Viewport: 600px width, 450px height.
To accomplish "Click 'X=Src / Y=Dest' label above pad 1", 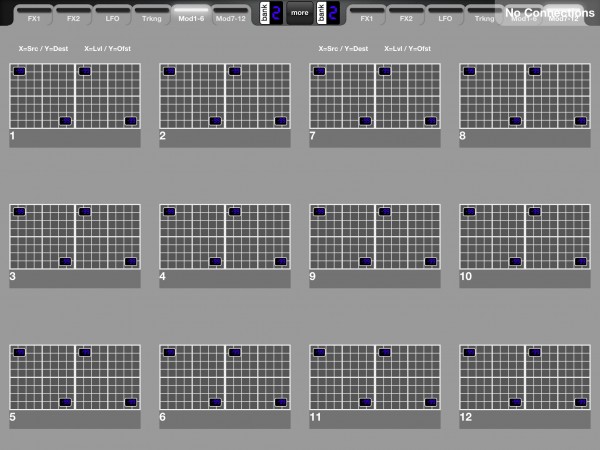I will (x=43, y=49).
